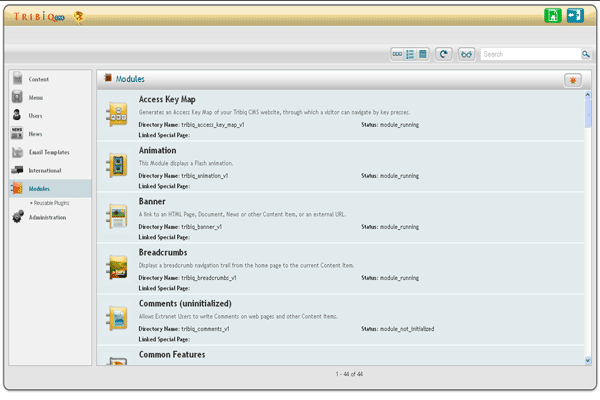
Task: Click the Tribiq logo
Action: 39,16
